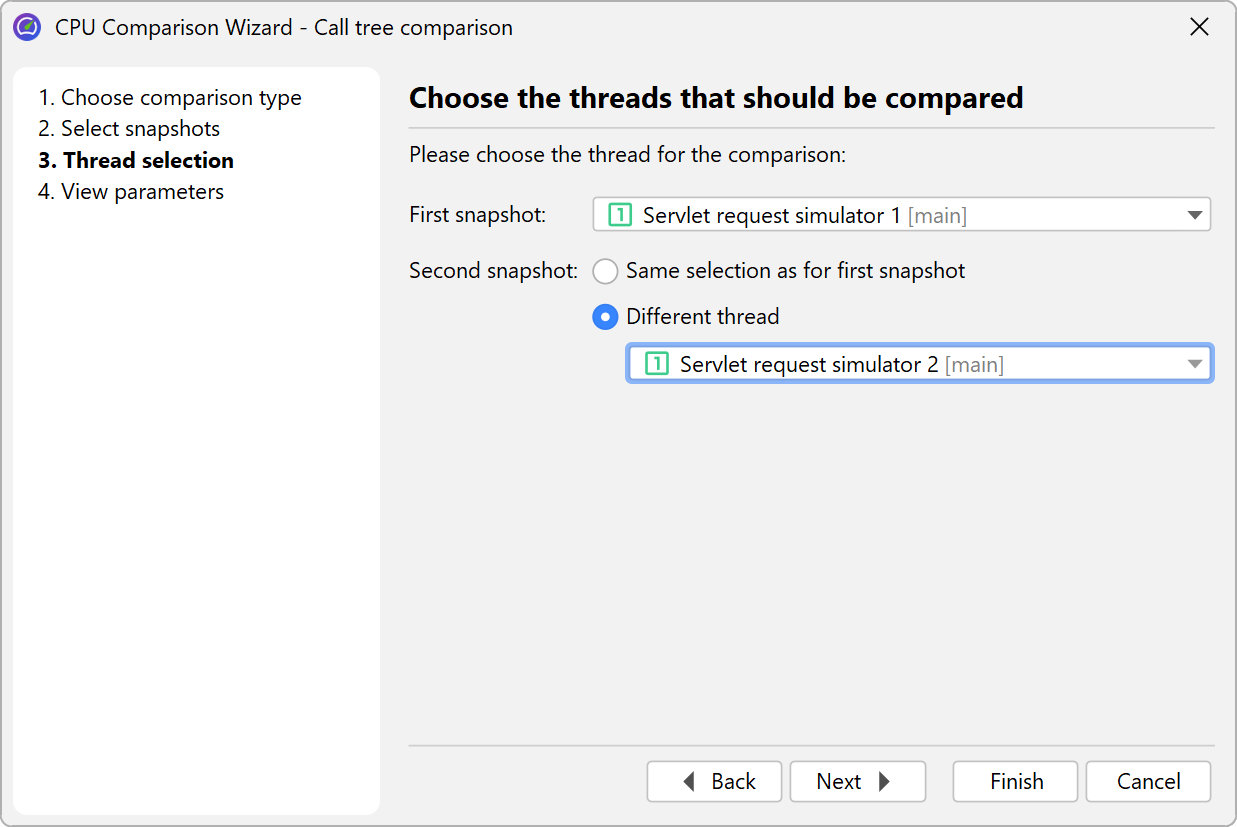Viewport: 1237px width, 827px height.
Task: Click the right arrow icon on Next button
Action: pos(884,782)
